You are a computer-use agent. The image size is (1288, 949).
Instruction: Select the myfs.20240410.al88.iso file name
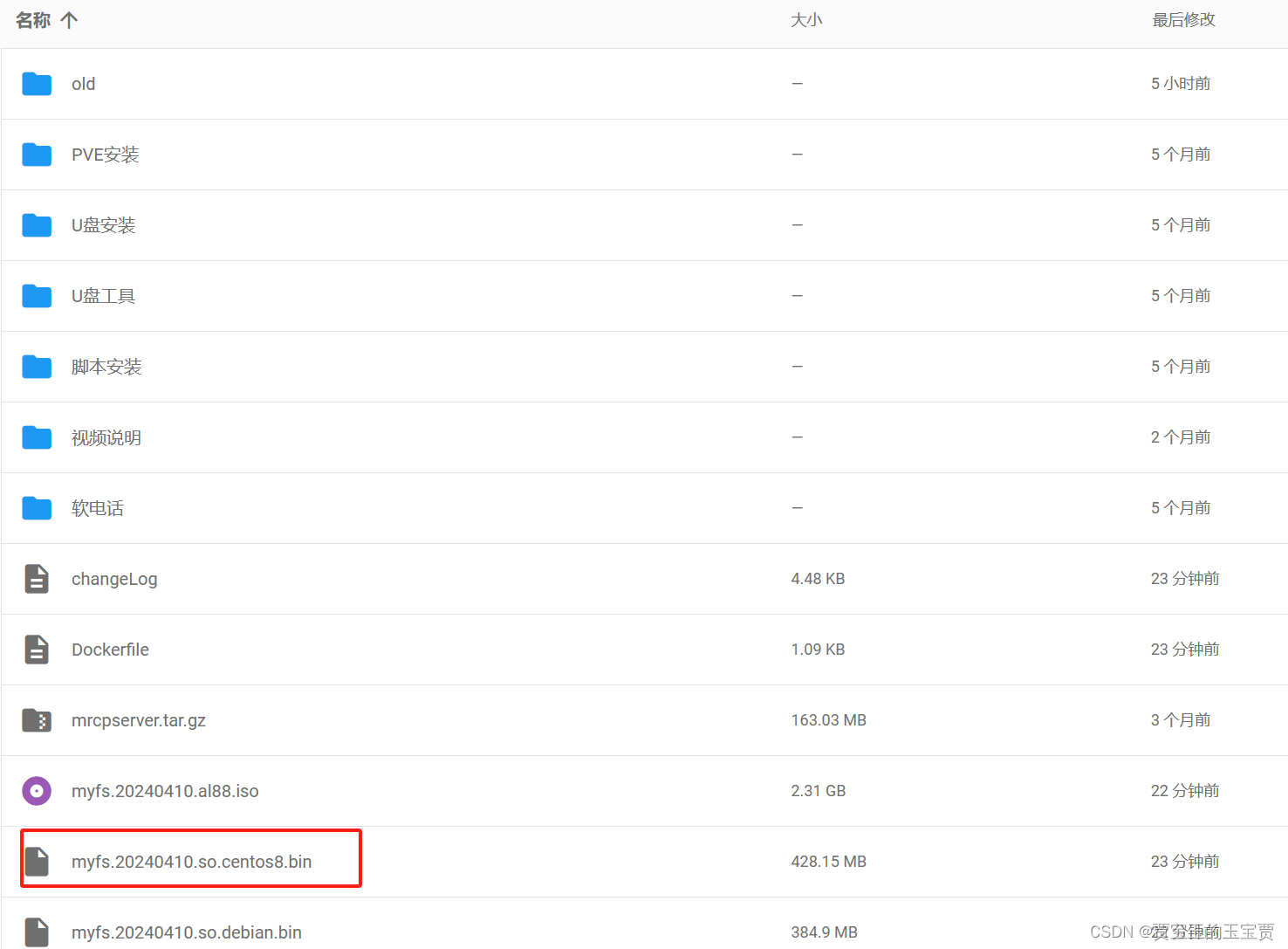(x=165, y=791)
